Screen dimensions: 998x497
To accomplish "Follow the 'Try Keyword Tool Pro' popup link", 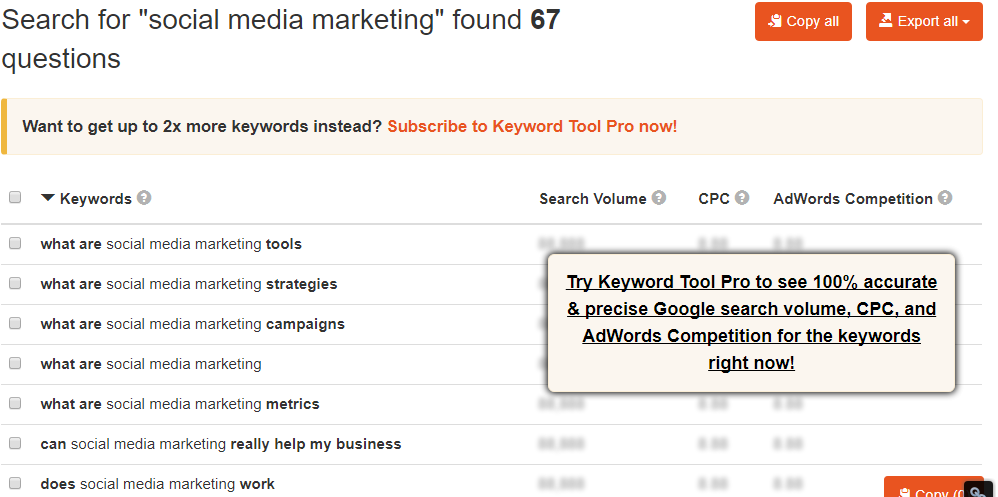I will click(x=752, y=323).
